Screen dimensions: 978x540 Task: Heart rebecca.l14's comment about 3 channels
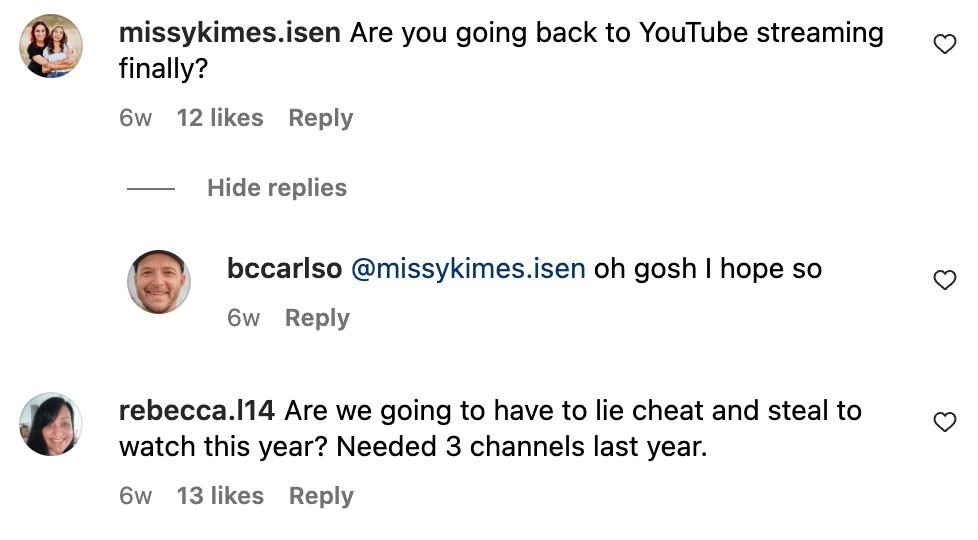(x=944, y=423)
